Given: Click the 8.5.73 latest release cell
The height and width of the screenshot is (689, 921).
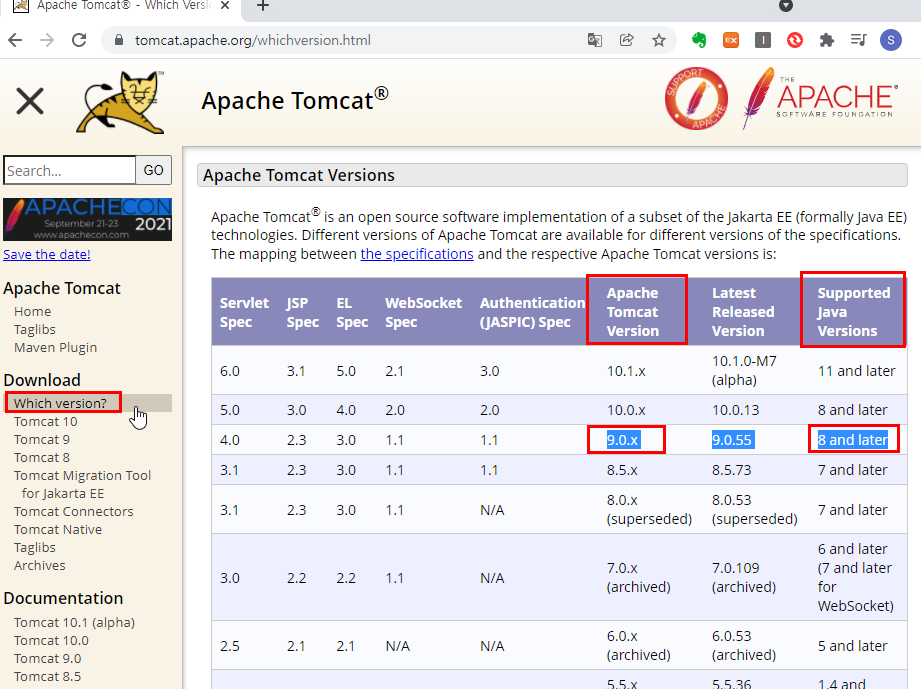Looking at the screenshot, I should 732,470.
